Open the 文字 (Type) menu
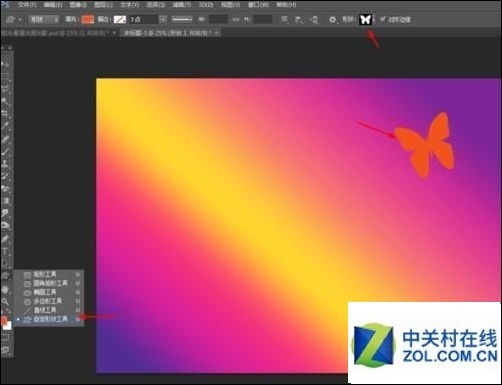Viewport: 502px width, 385px height. point(129,5)
